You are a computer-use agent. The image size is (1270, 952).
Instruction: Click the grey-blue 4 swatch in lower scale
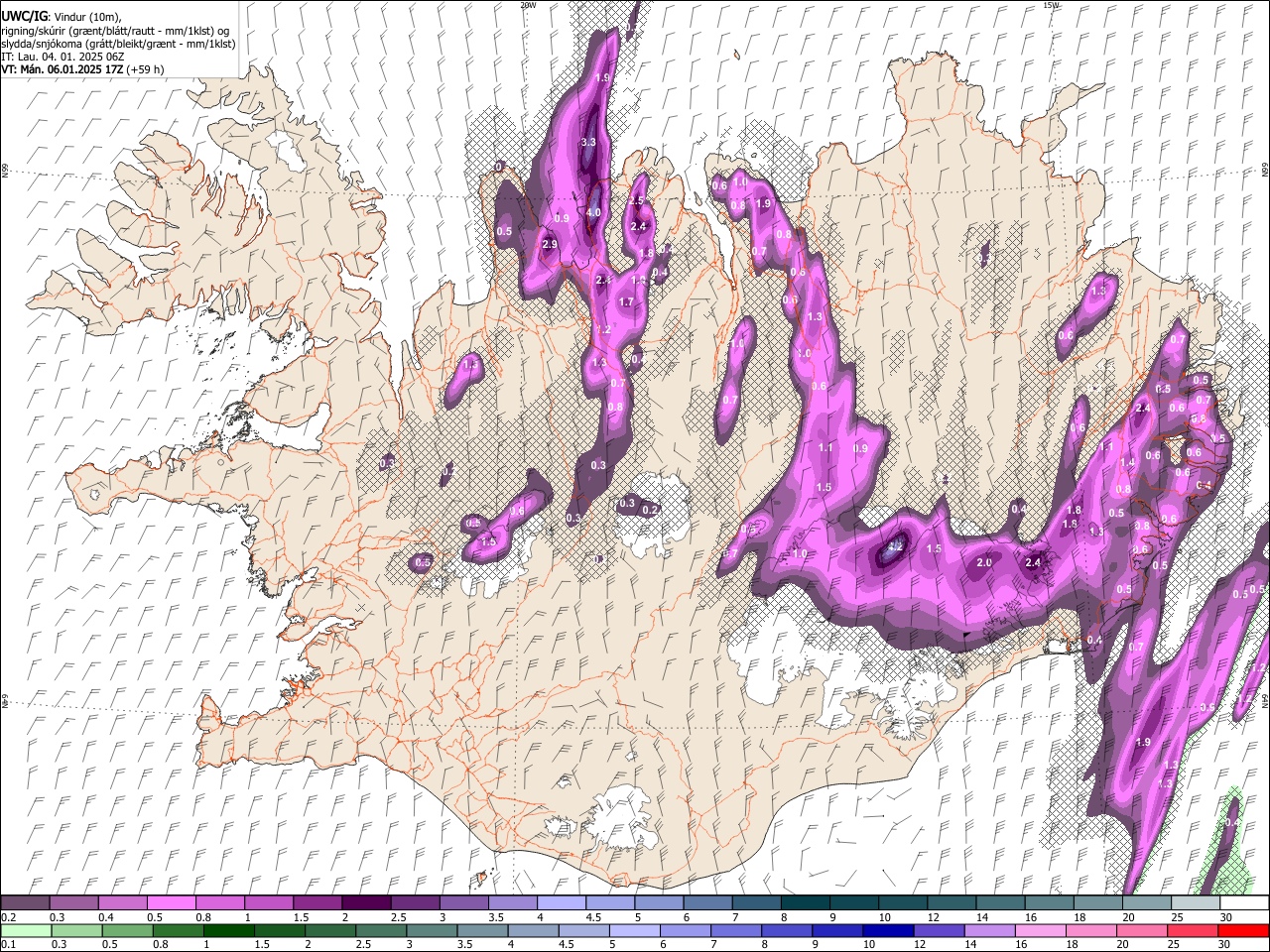coord(533,930)
